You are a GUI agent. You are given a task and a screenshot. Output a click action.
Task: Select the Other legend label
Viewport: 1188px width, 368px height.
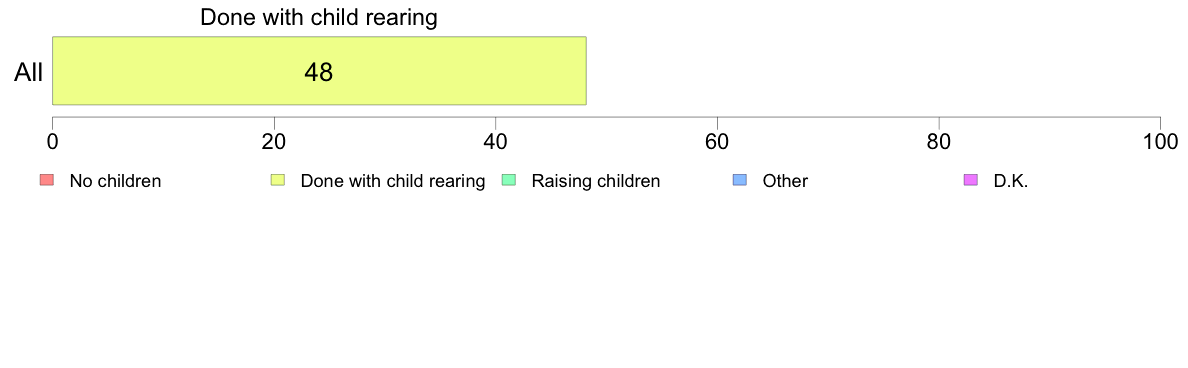[785, 181]
